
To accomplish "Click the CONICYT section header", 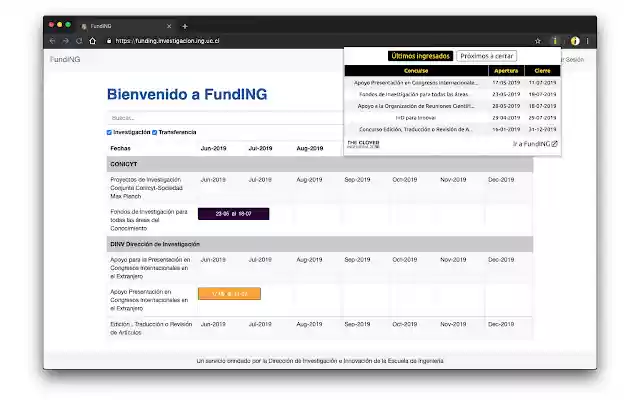I will click(320, 164).
